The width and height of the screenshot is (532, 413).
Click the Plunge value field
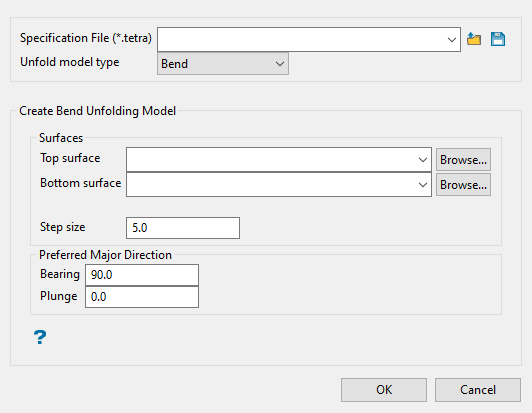pyautogui.click(x=142, y=297)
